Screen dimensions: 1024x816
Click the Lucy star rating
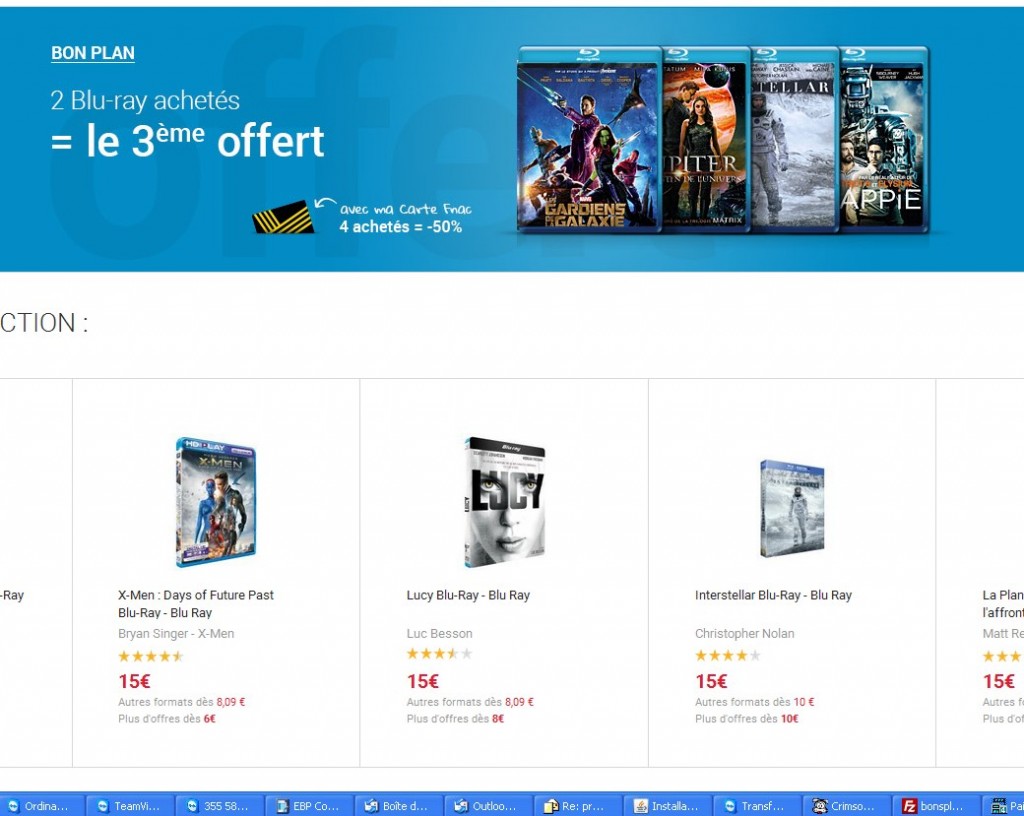(439, 653)
